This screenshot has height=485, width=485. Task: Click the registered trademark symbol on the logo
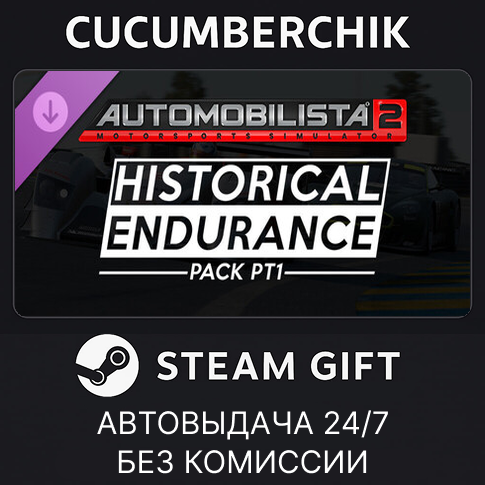point(367,104)
